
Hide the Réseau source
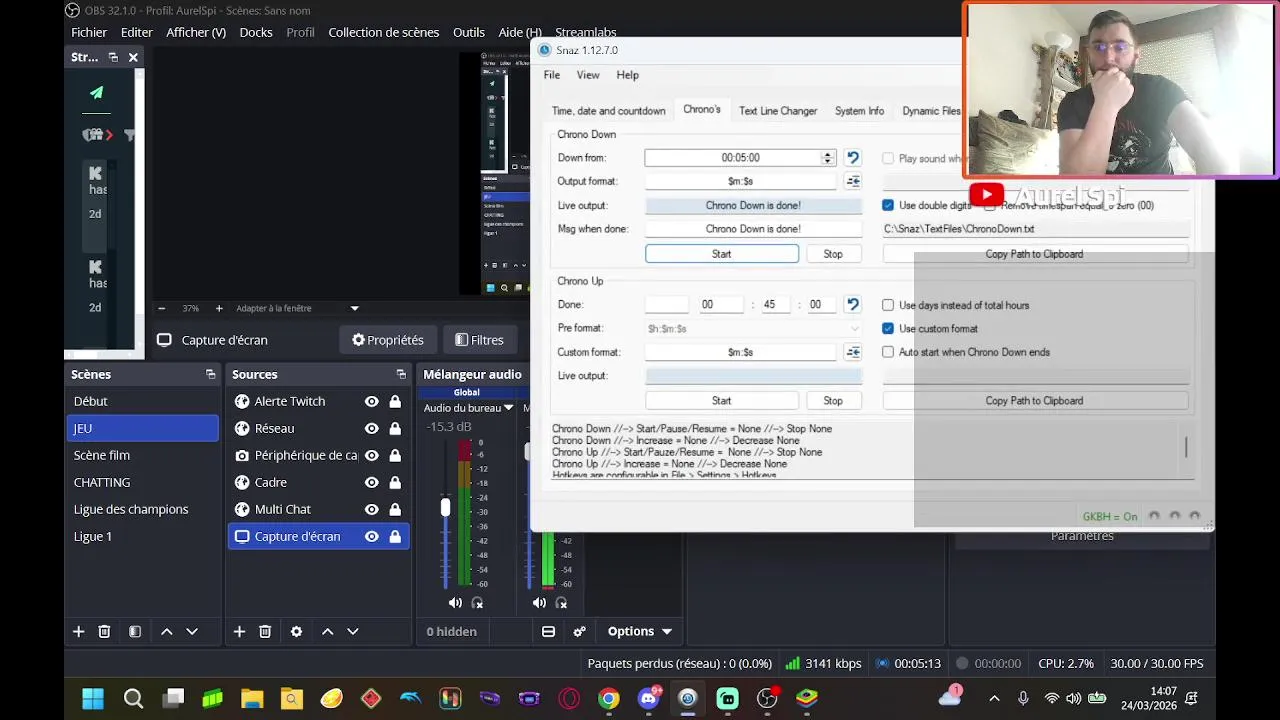coord(371,428)
